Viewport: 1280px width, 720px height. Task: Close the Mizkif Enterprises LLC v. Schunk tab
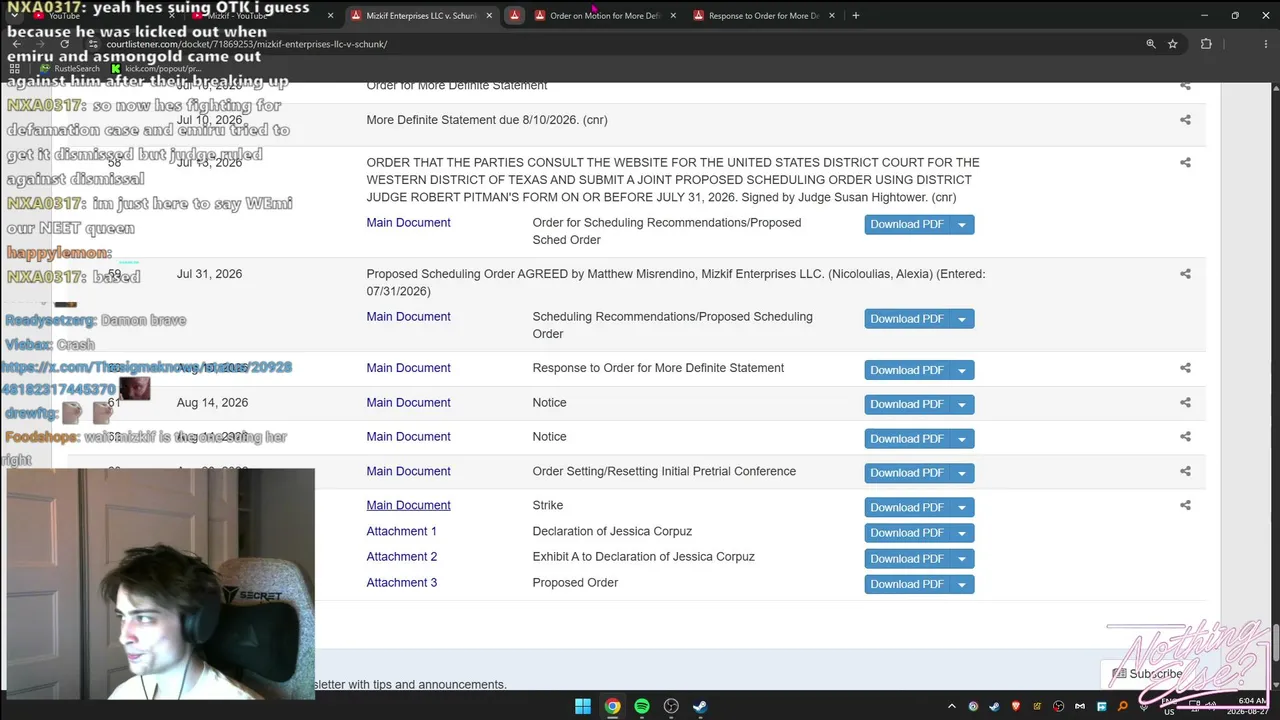pyautogui.click(x=489, y=16)
